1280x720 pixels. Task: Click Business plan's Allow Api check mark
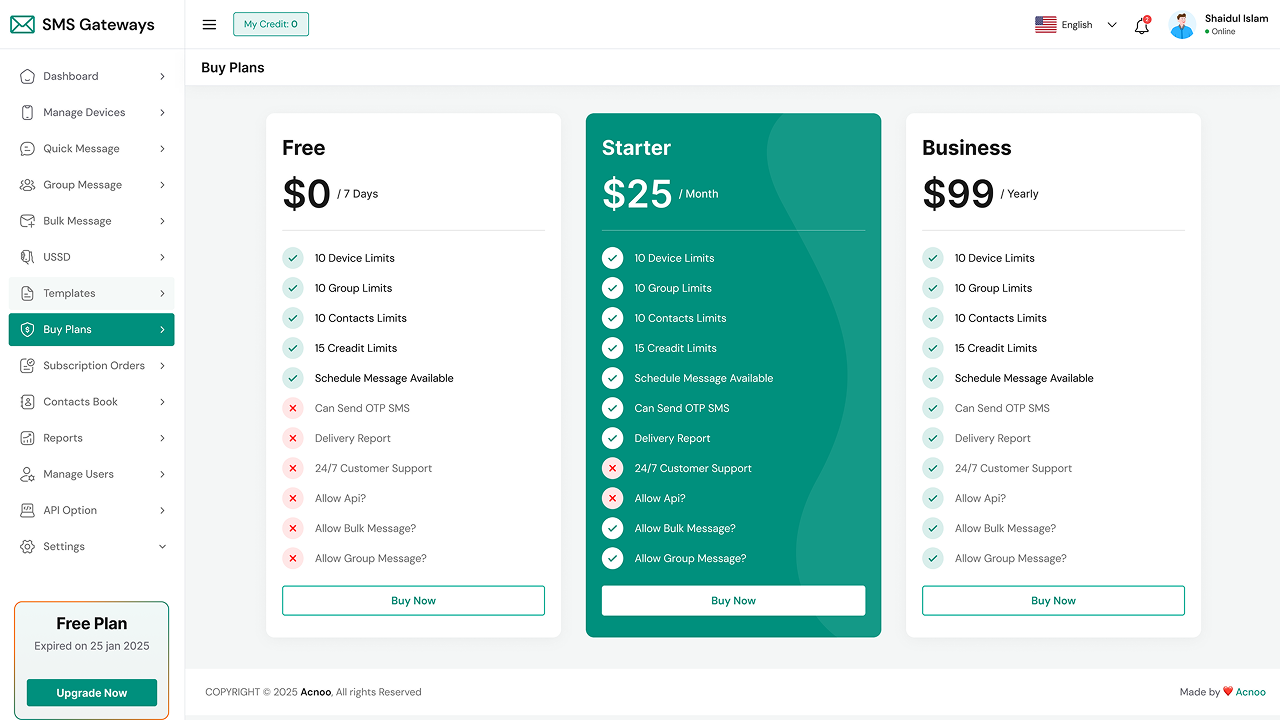pos(933,498)
